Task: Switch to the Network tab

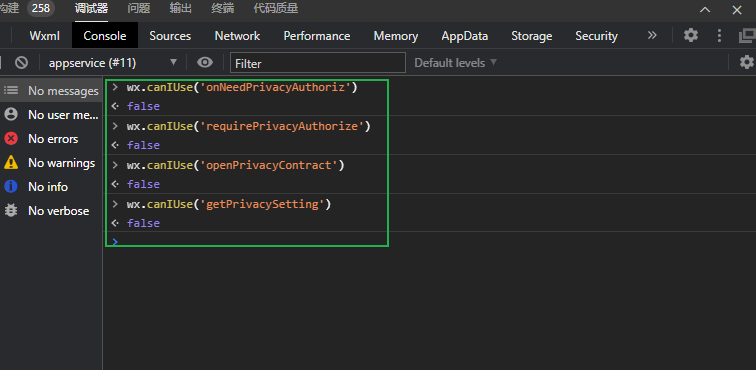Action: pyautogui.click(x=237, y=36)
